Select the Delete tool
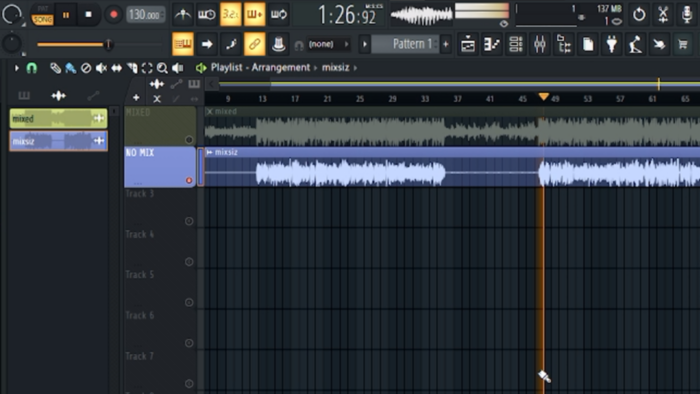This screenshot has width=700, height=394. coord(86,68)
